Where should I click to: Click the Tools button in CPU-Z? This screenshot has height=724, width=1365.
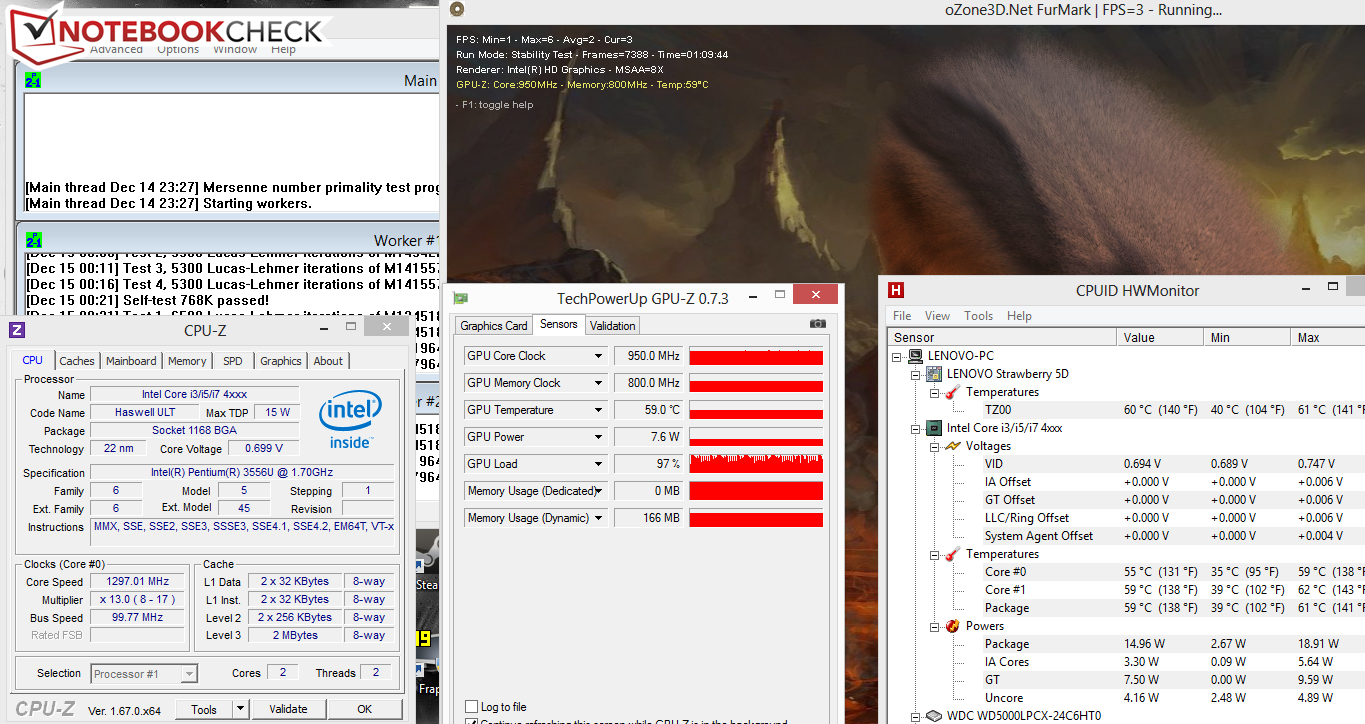(204, 709)
